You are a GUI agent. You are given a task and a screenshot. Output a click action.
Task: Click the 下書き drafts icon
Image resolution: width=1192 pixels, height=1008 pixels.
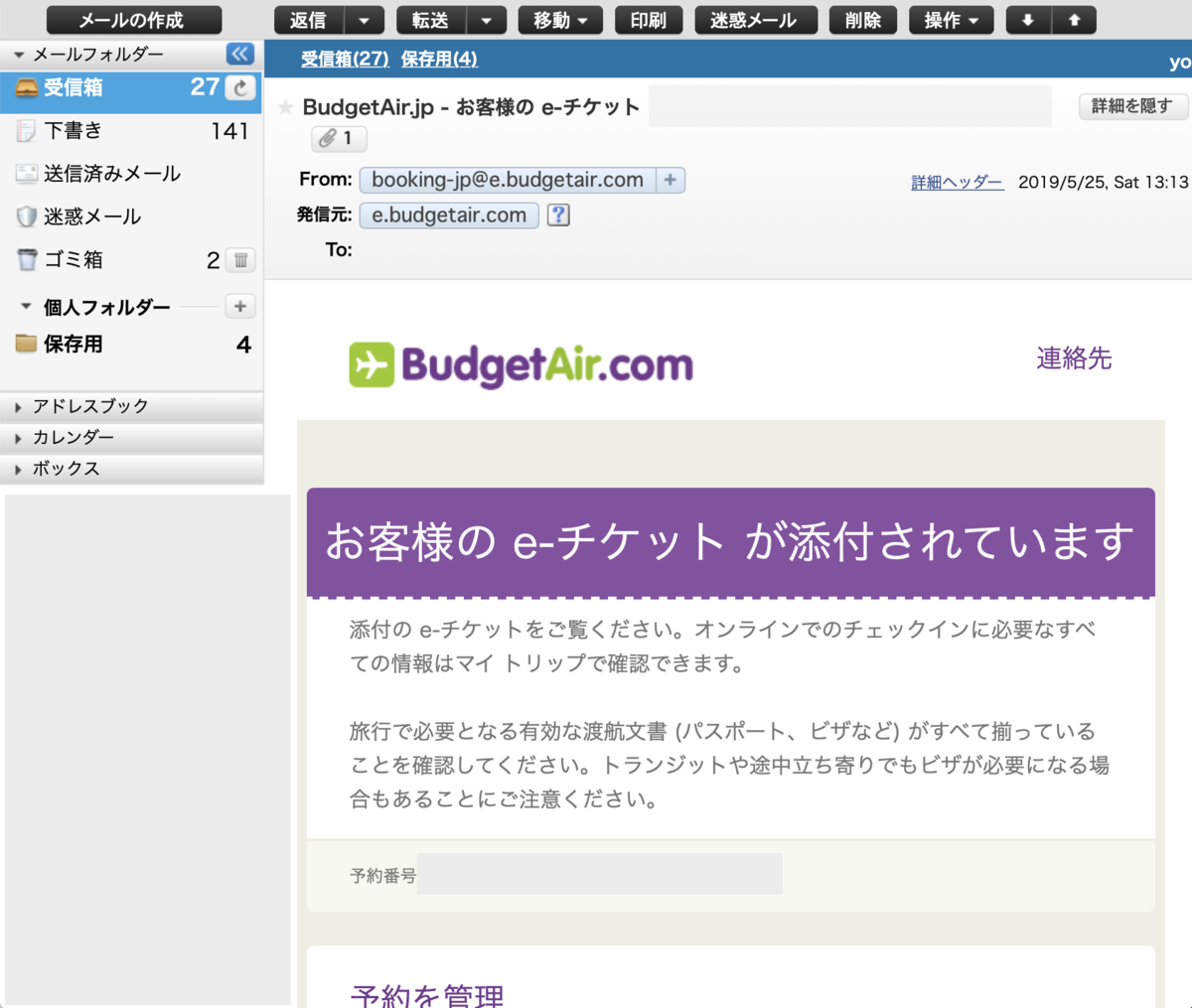tap(27, 131)
